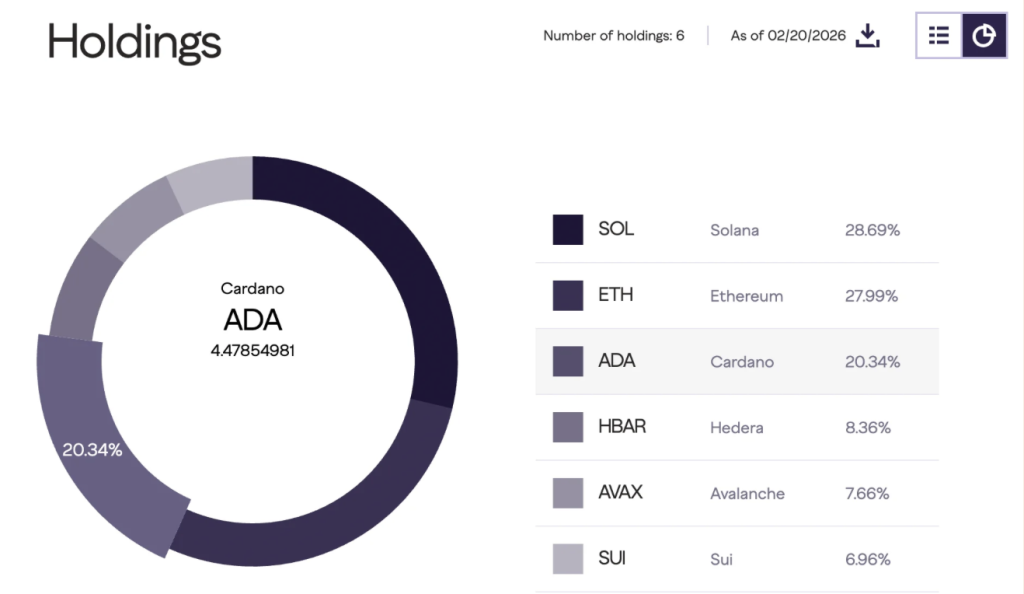Select the Solana row in legend
The image size is (1024, 594).
coord(734,230)
